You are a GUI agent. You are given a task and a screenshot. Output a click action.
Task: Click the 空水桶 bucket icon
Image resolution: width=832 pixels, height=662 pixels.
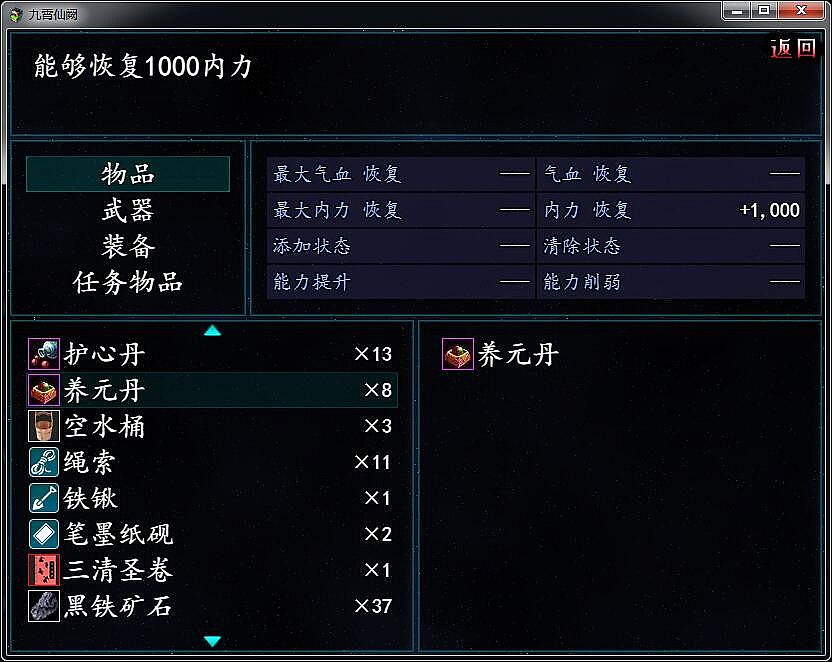[x=44, y=426]
